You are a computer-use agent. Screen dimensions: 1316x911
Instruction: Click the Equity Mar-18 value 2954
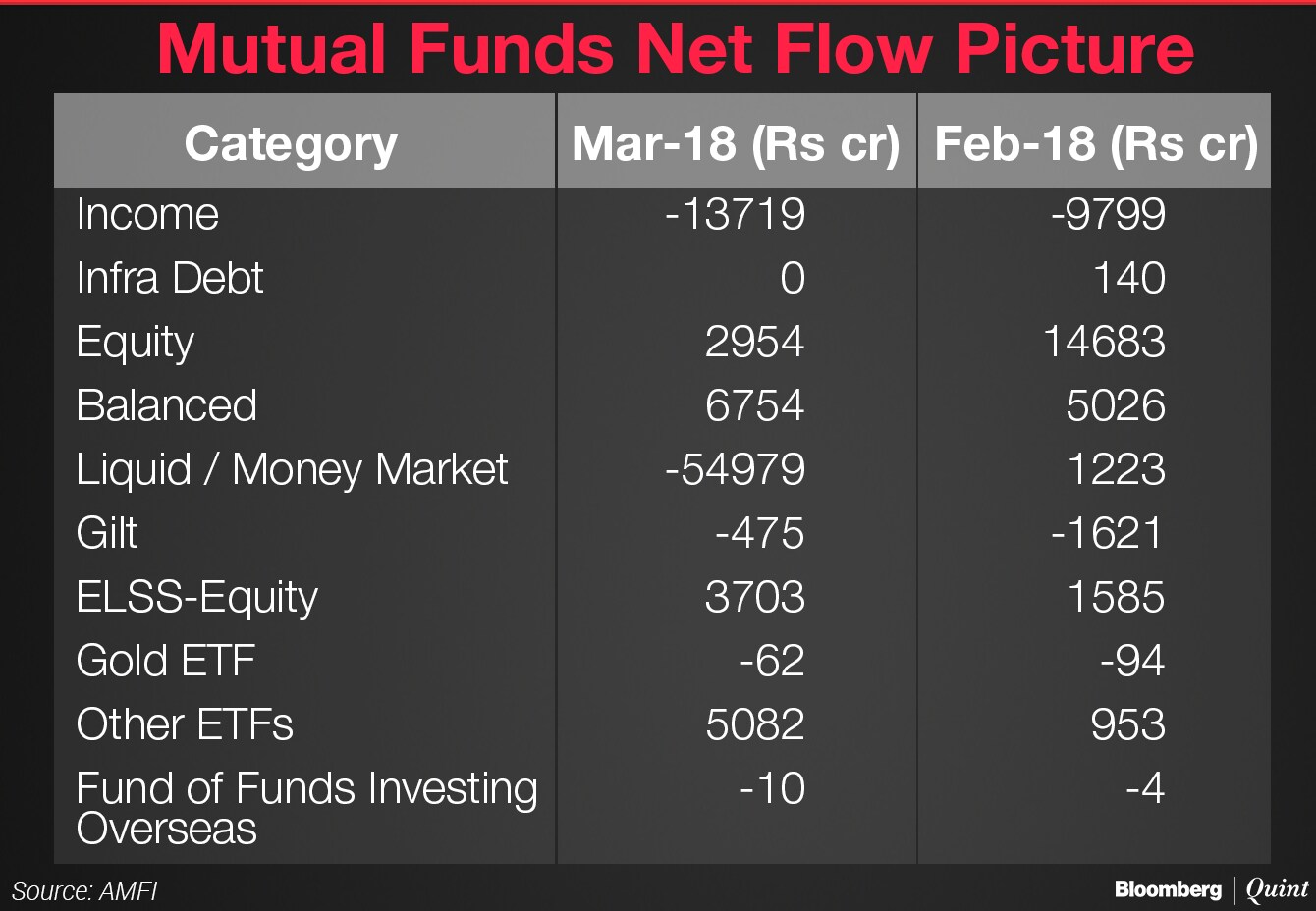tap(754, 342)
